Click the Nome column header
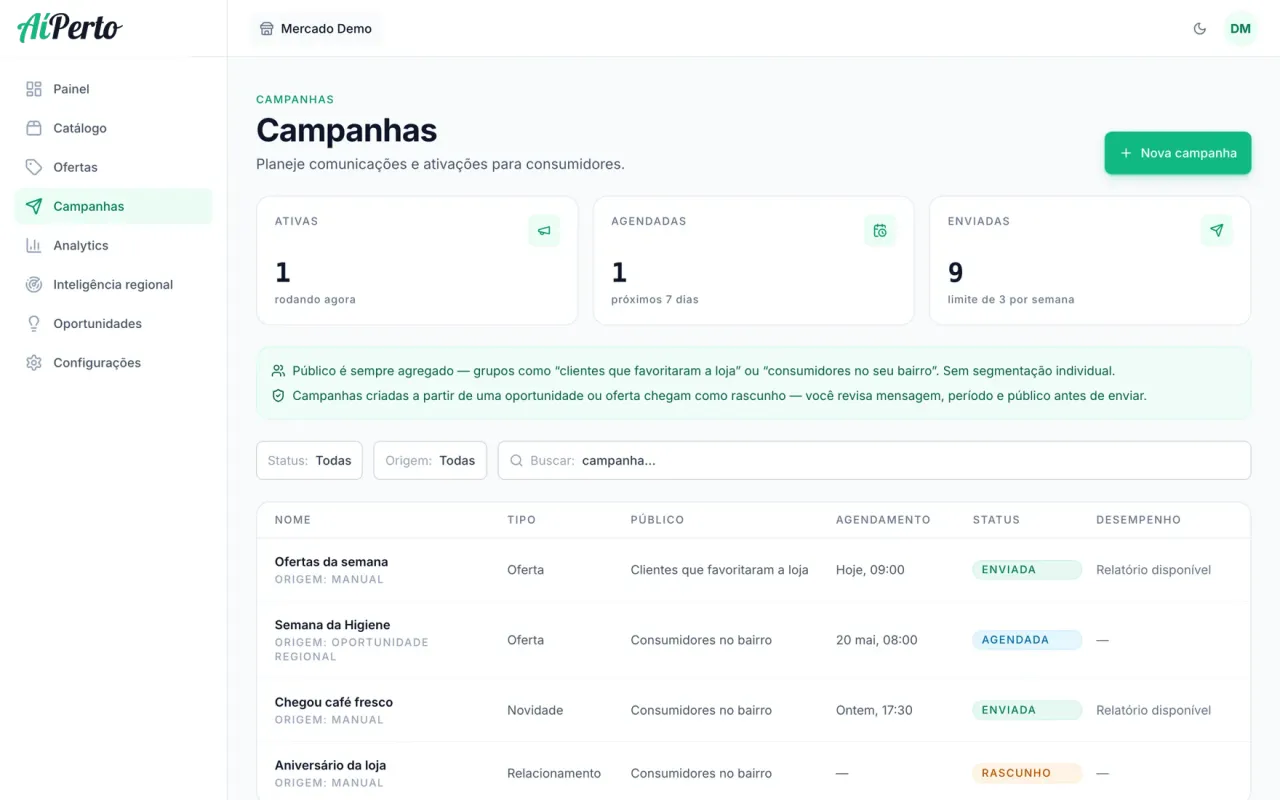The image size is (1280, 800). pyautogui.click(x=293, y=520)
